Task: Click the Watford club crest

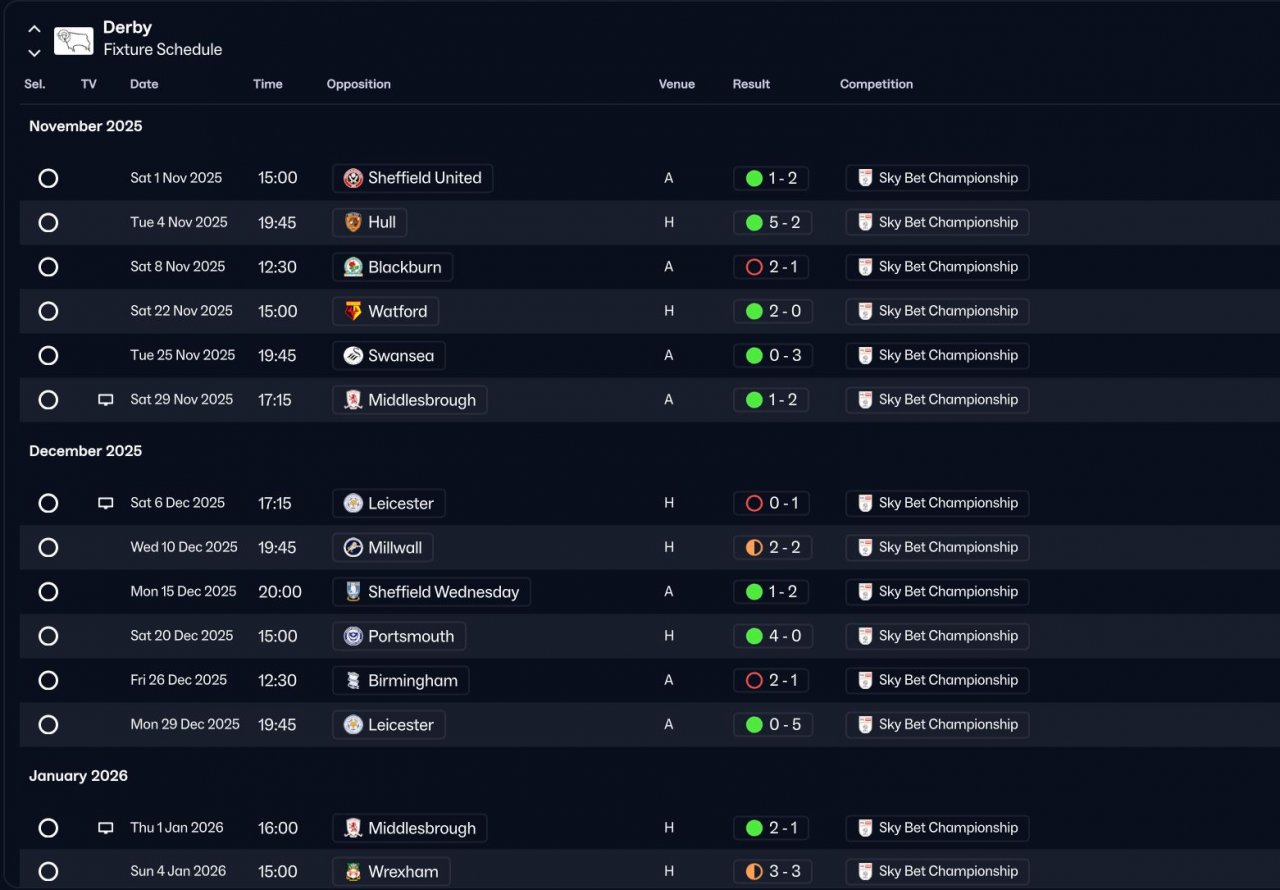Action: tap(353, 311)
